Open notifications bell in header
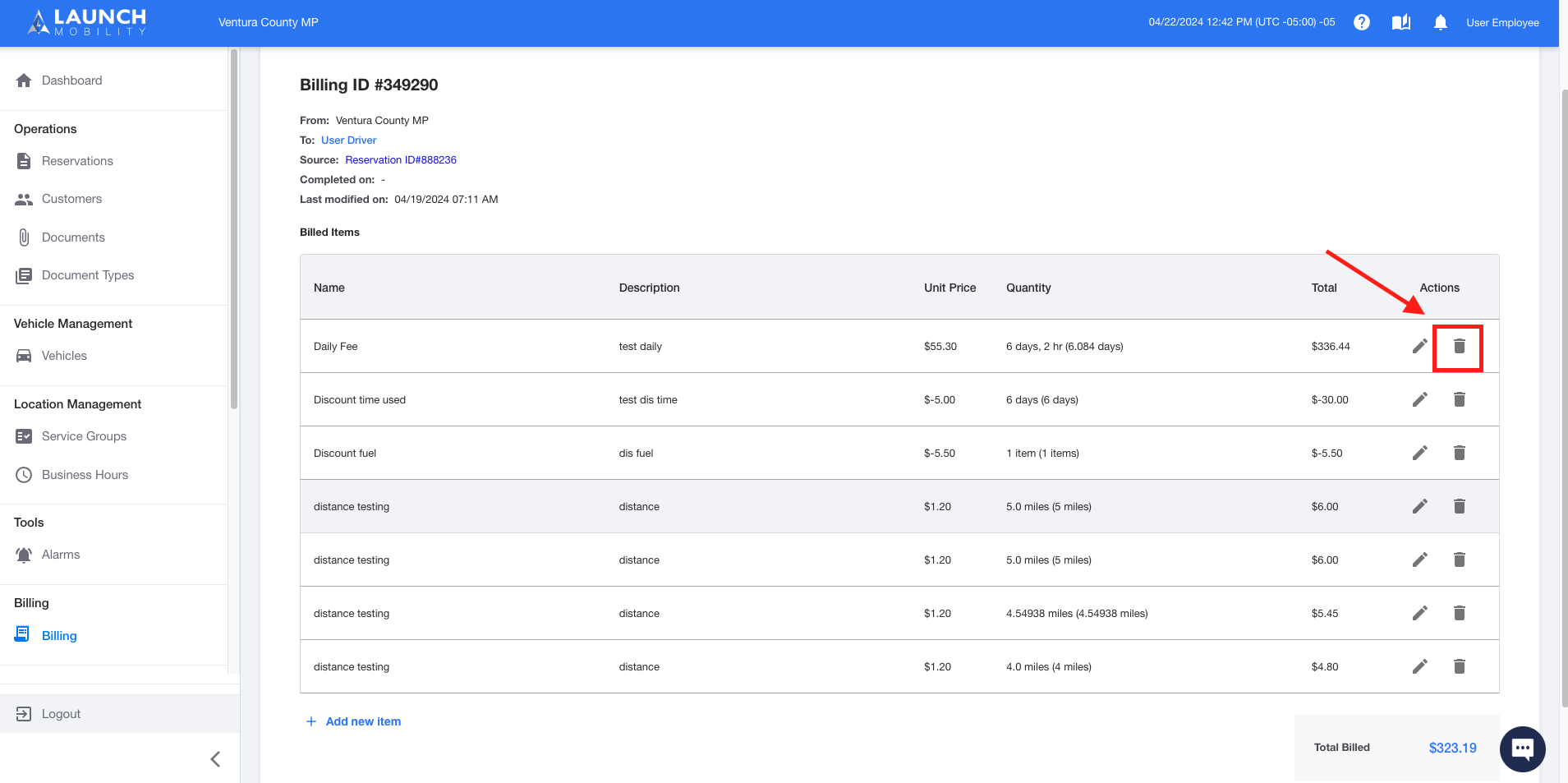This screenshot has width=1568, height=783. [x=1440, y=22]
